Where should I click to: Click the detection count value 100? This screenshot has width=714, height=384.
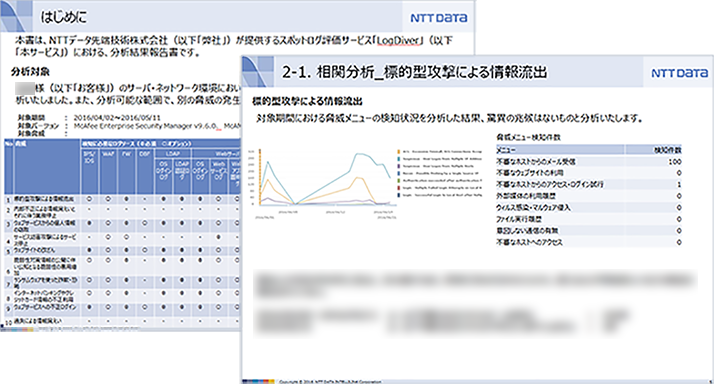coord(675,162)
